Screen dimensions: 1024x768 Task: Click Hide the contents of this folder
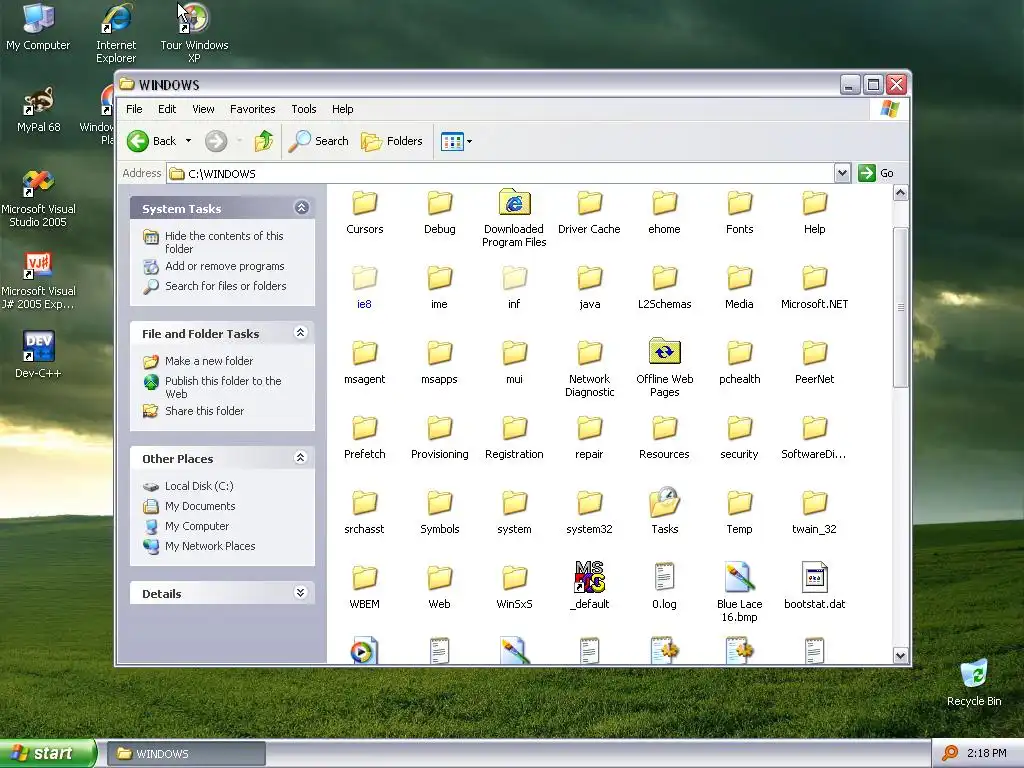[x=224, y=242]
